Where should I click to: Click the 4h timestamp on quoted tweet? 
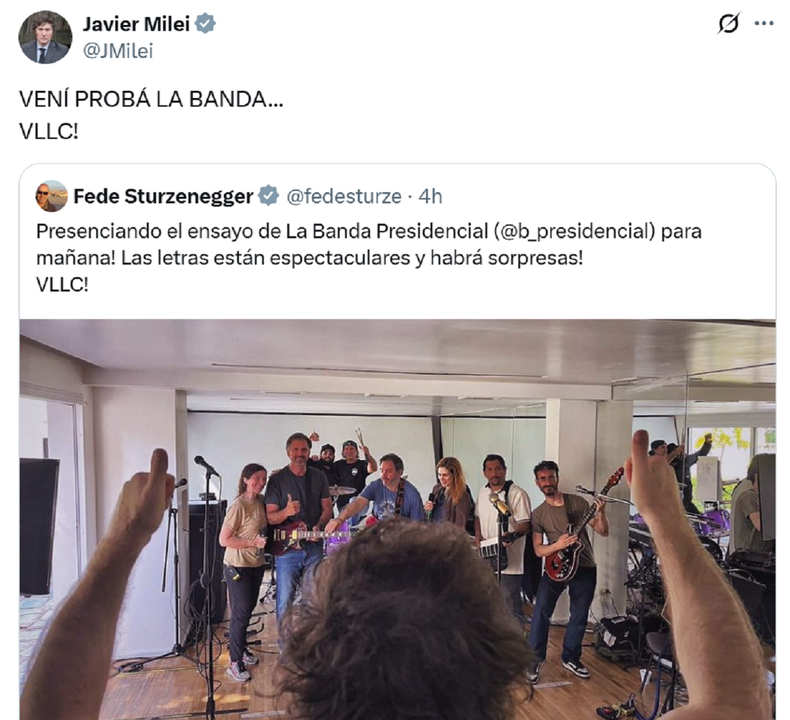[431, 197]
